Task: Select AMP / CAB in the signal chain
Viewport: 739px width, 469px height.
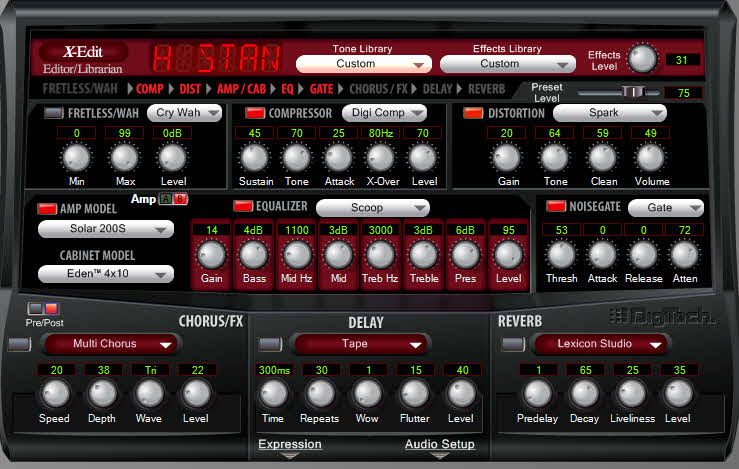Action: (241, 89)
